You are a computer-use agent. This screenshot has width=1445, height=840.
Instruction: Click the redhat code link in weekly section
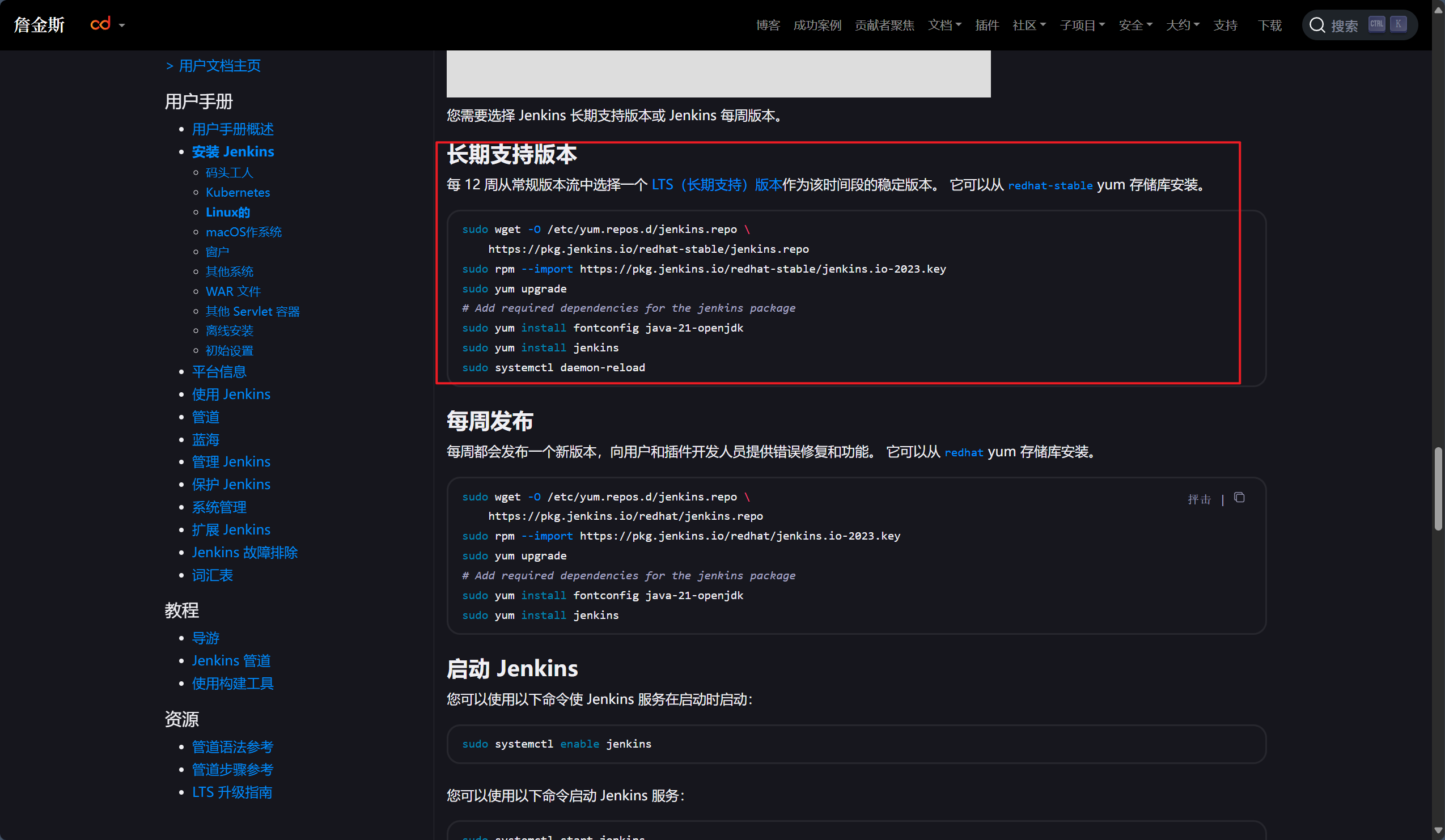(x=964, y=452)
